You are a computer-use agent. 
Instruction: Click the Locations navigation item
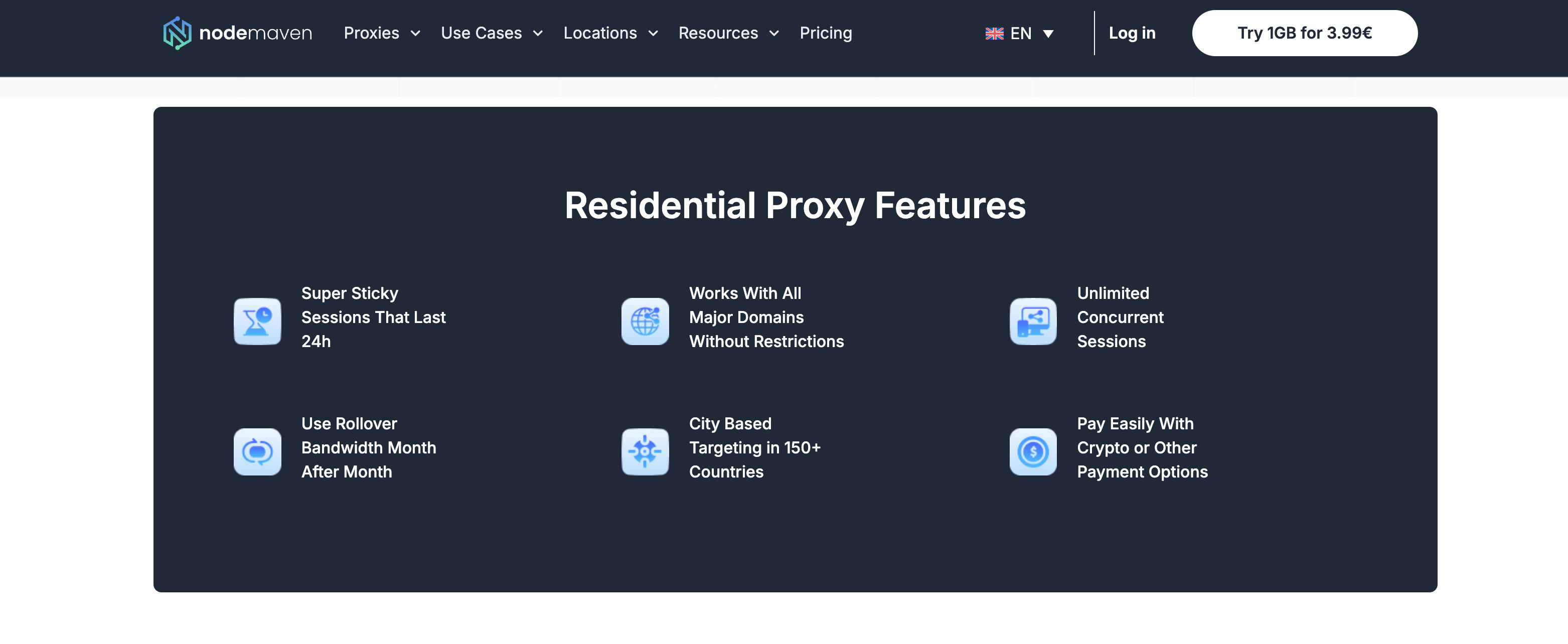[600, 34]
